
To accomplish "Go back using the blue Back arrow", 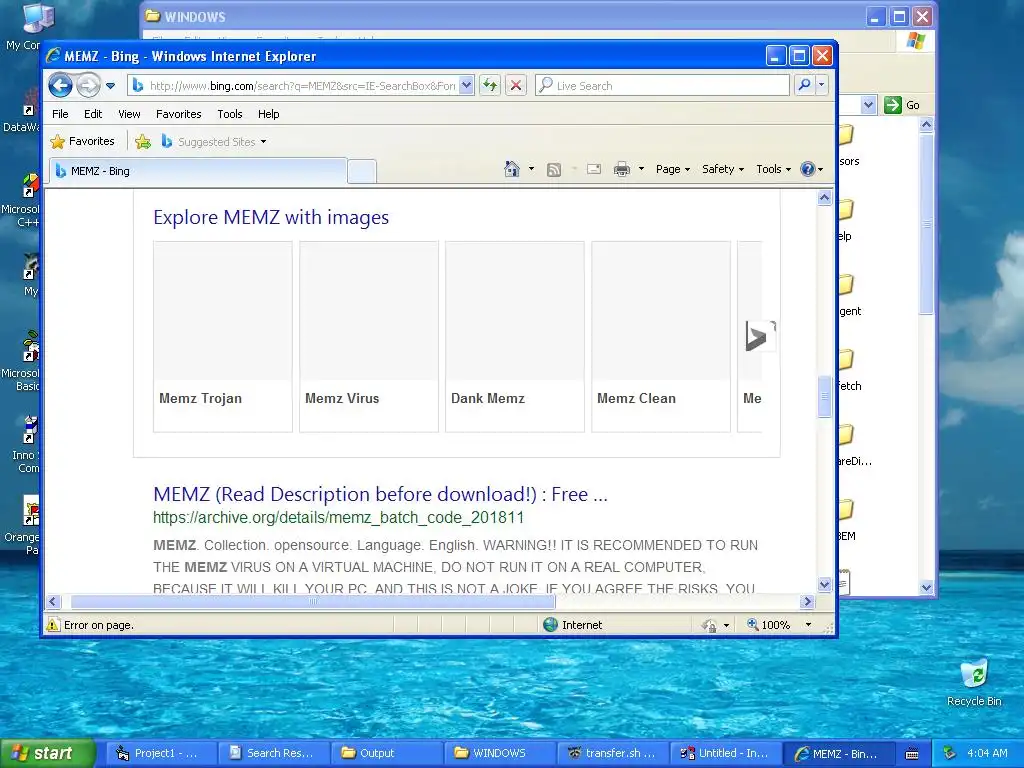I will coord(60,85).
